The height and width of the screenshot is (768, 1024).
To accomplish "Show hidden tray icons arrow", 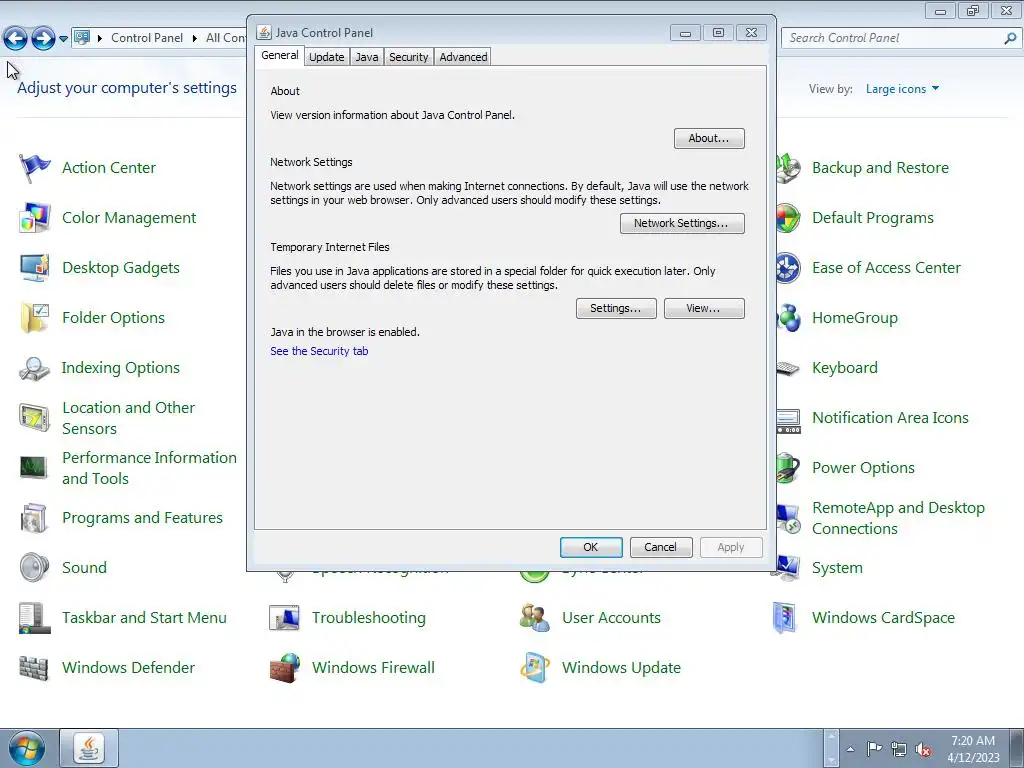I will coord(850,749).
